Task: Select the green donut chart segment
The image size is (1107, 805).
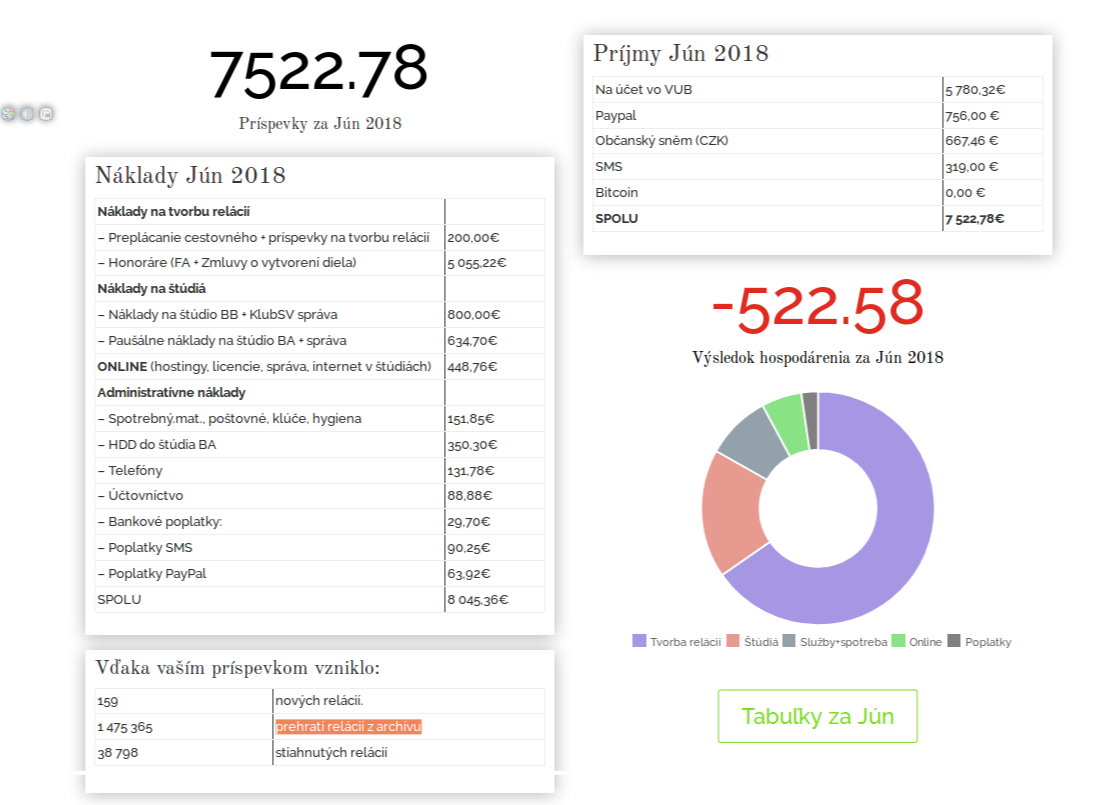Action: [785, 413]
